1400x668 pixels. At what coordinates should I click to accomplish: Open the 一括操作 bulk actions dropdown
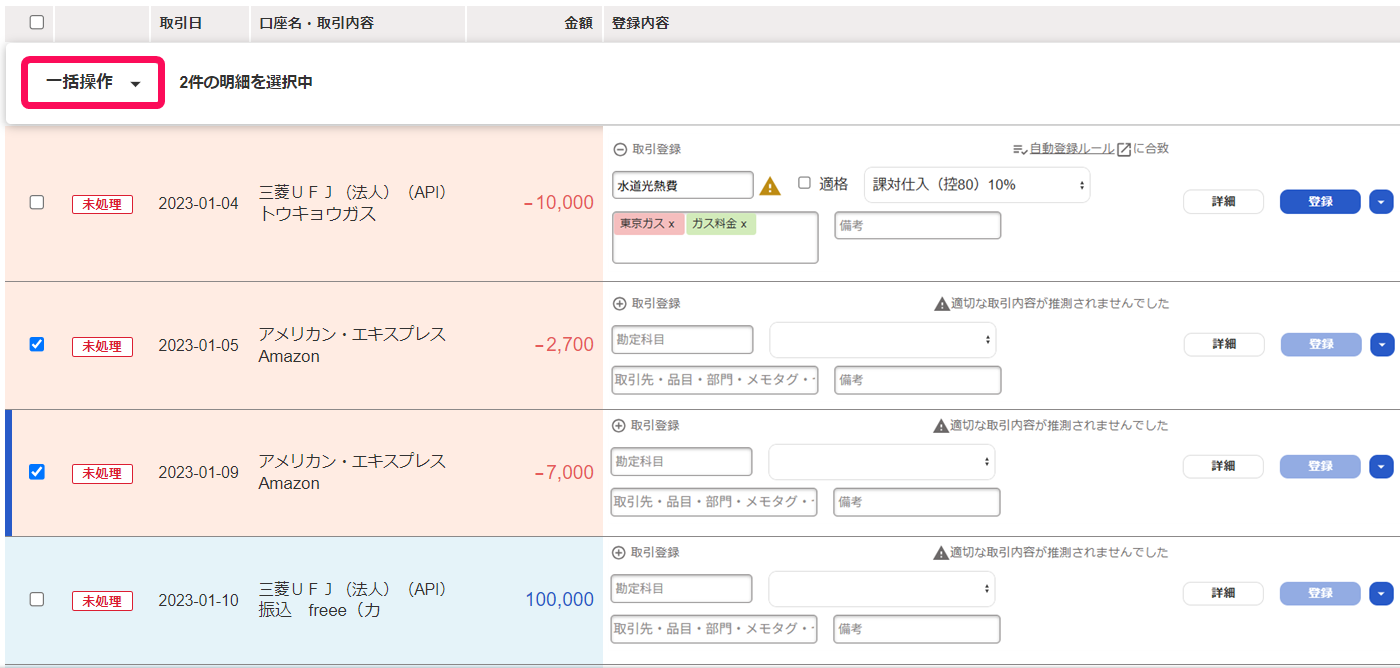93,83
